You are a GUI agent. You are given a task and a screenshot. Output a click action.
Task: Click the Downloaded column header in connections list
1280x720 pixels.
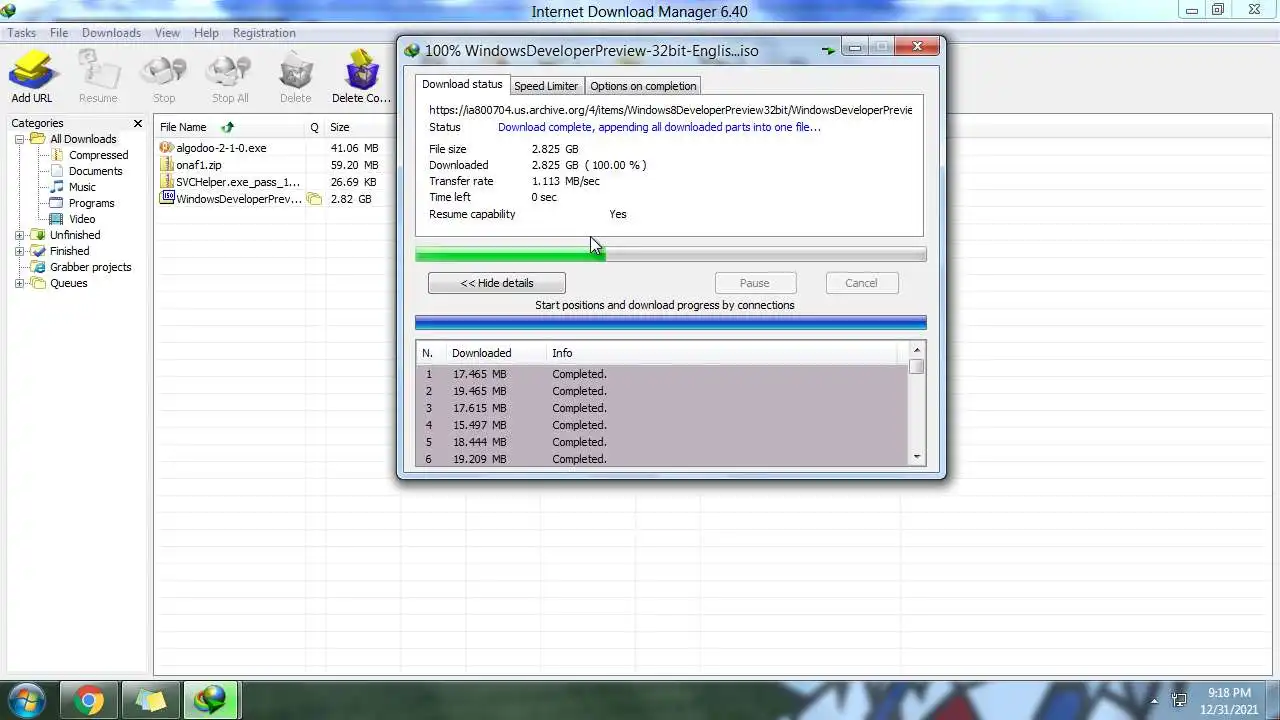496,353
